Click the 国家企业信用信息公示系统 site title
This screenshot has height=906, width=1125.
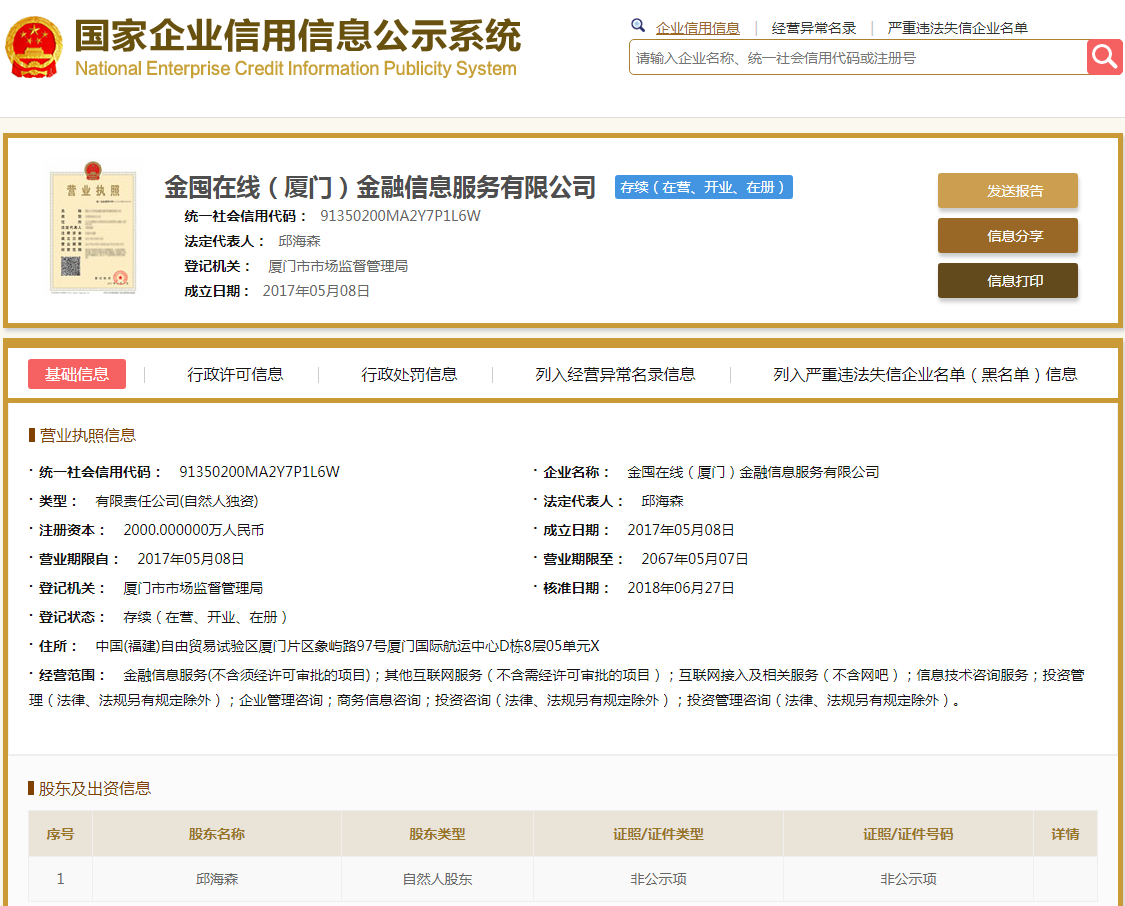[x=298, y=37]
